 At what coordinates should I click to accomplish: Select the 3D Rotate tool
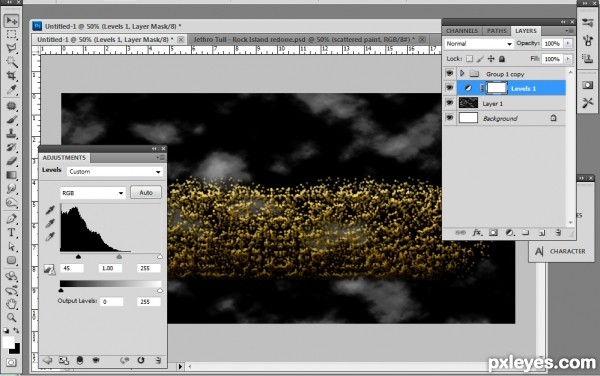click(x=11, y=276)
